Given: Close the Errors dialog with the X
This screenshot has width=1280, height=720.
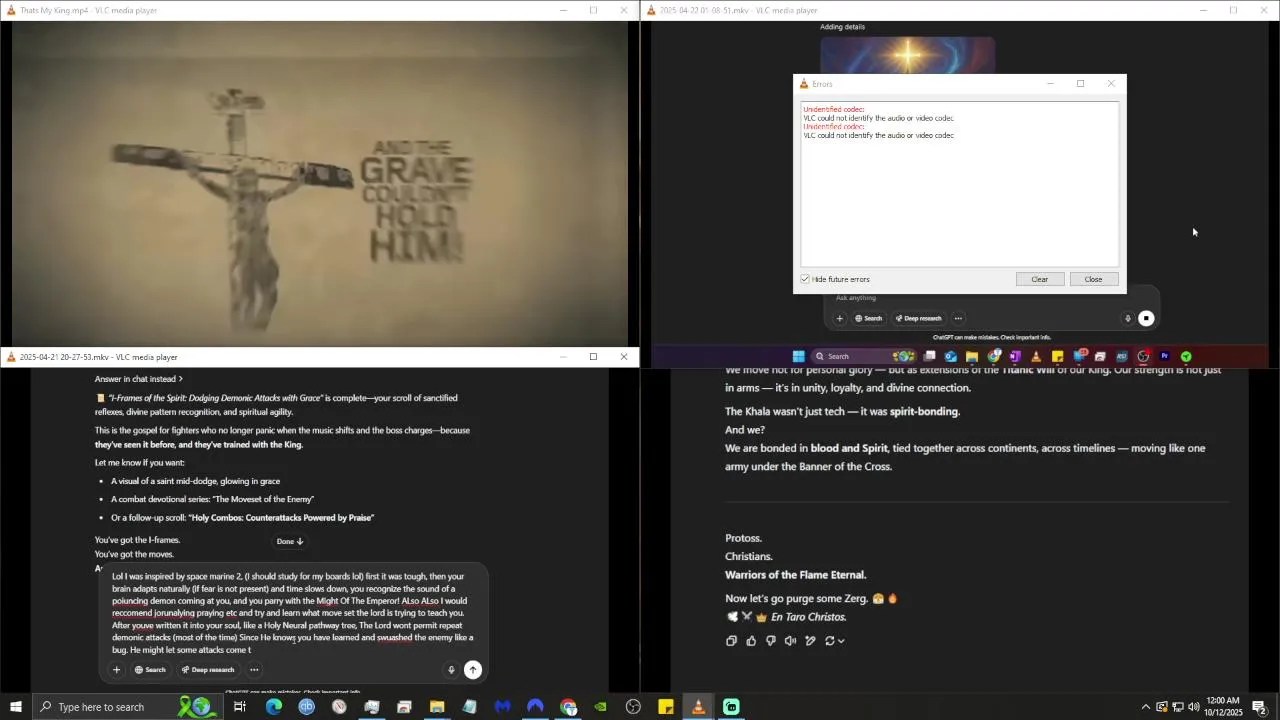Looking at the screenshot, I should (1110, 84).
